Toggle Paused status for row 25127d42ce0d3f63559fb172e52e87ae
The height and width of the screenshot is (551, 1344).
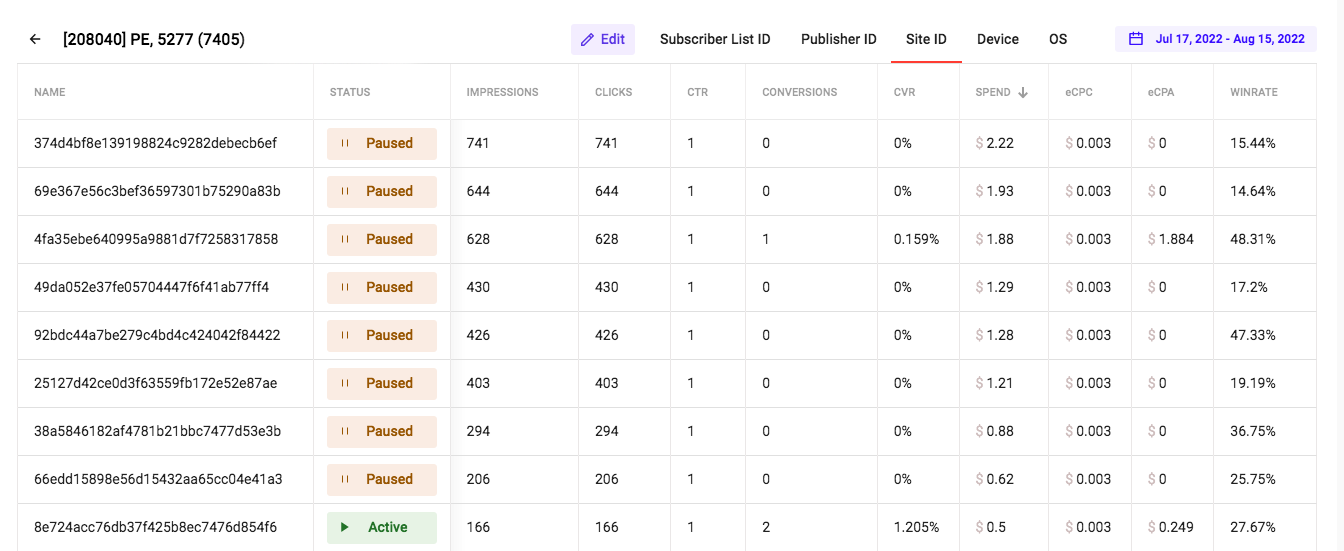pyautogui.click(x=382, y=383)
